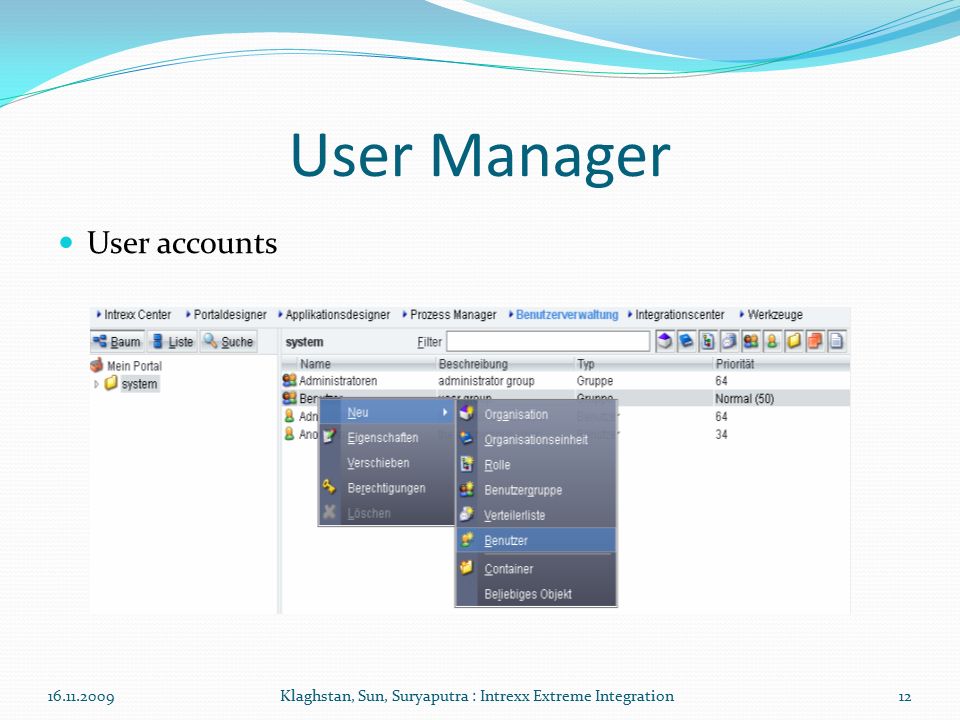Click the Verteilerliste submenu icon

(467, 514)
